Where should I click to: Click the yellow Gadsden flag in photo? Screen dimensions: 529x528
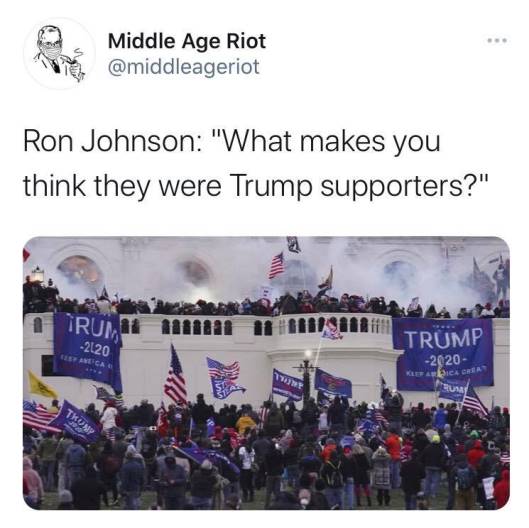click(x=41, y=384)
